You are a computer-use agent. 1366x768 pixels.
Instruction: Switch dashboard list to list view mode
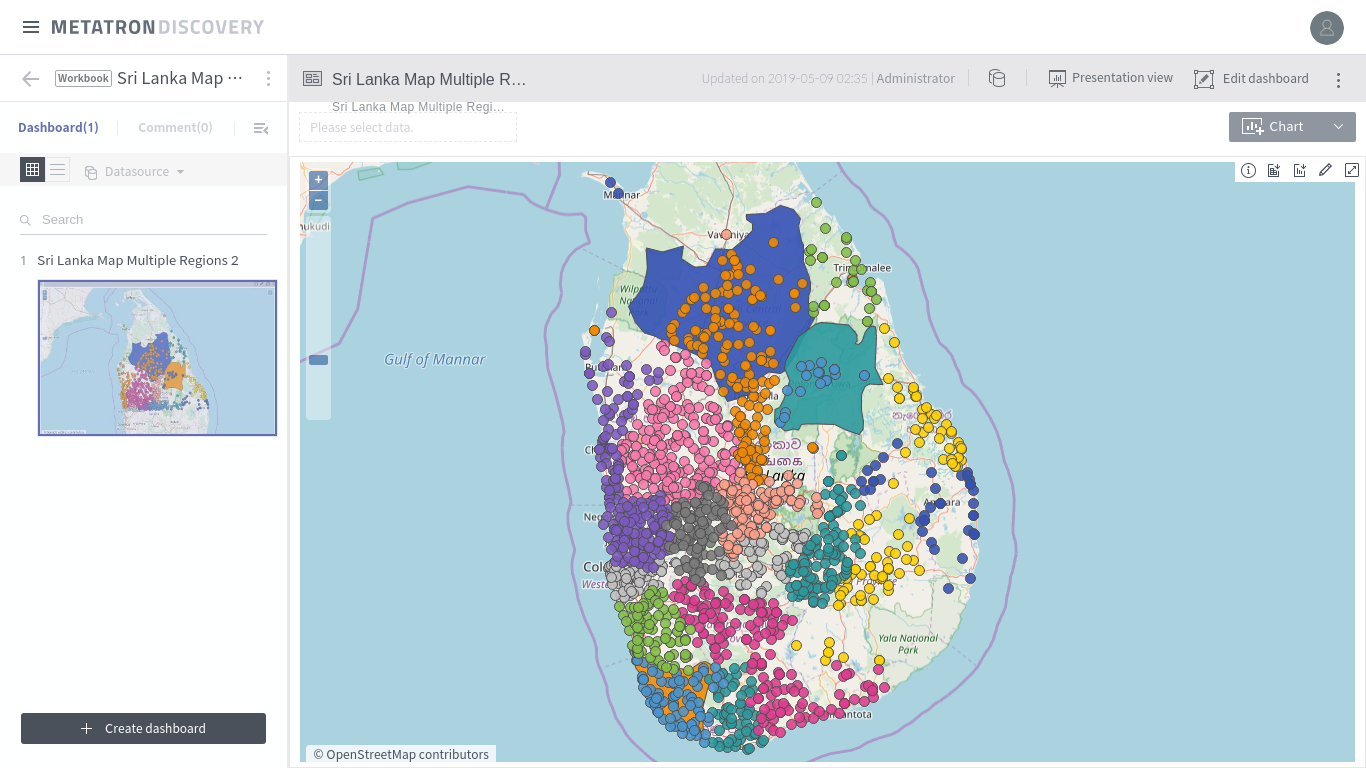coord(58,170)
